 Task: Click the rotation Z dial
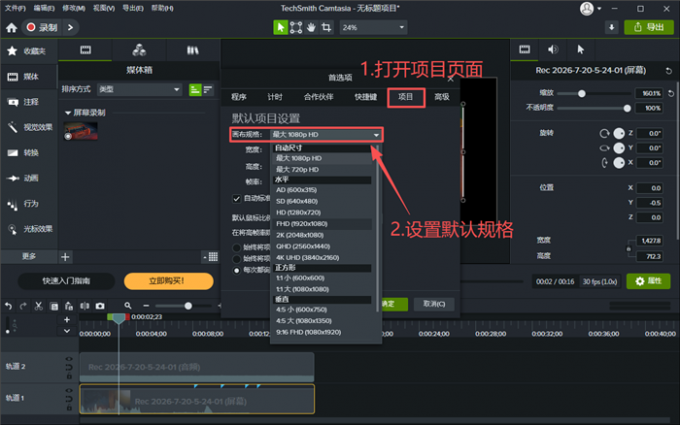click(x=619, y=133)
